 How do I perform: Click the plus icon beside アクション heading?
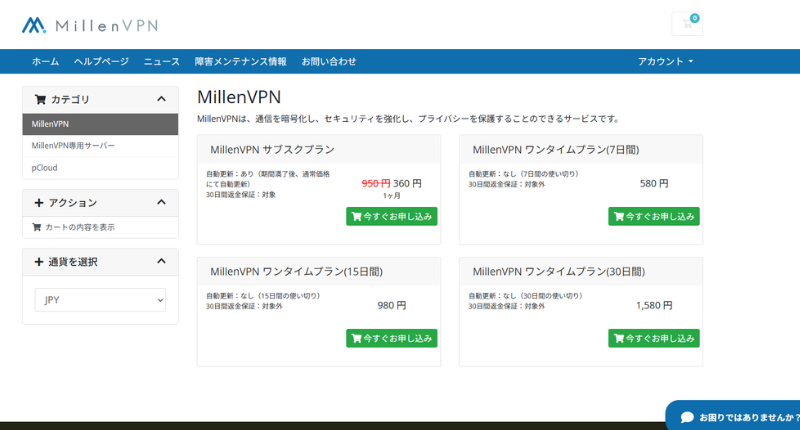click(x=39, y=203)
